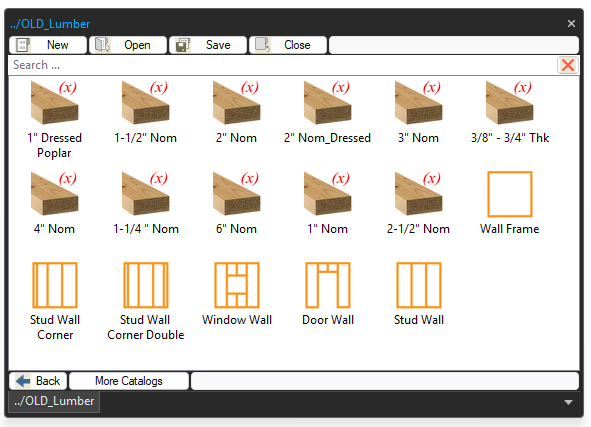591x427 pixels.
Task: Select the Stud Wall Corner Double icon
Action: tap(145, 285)
